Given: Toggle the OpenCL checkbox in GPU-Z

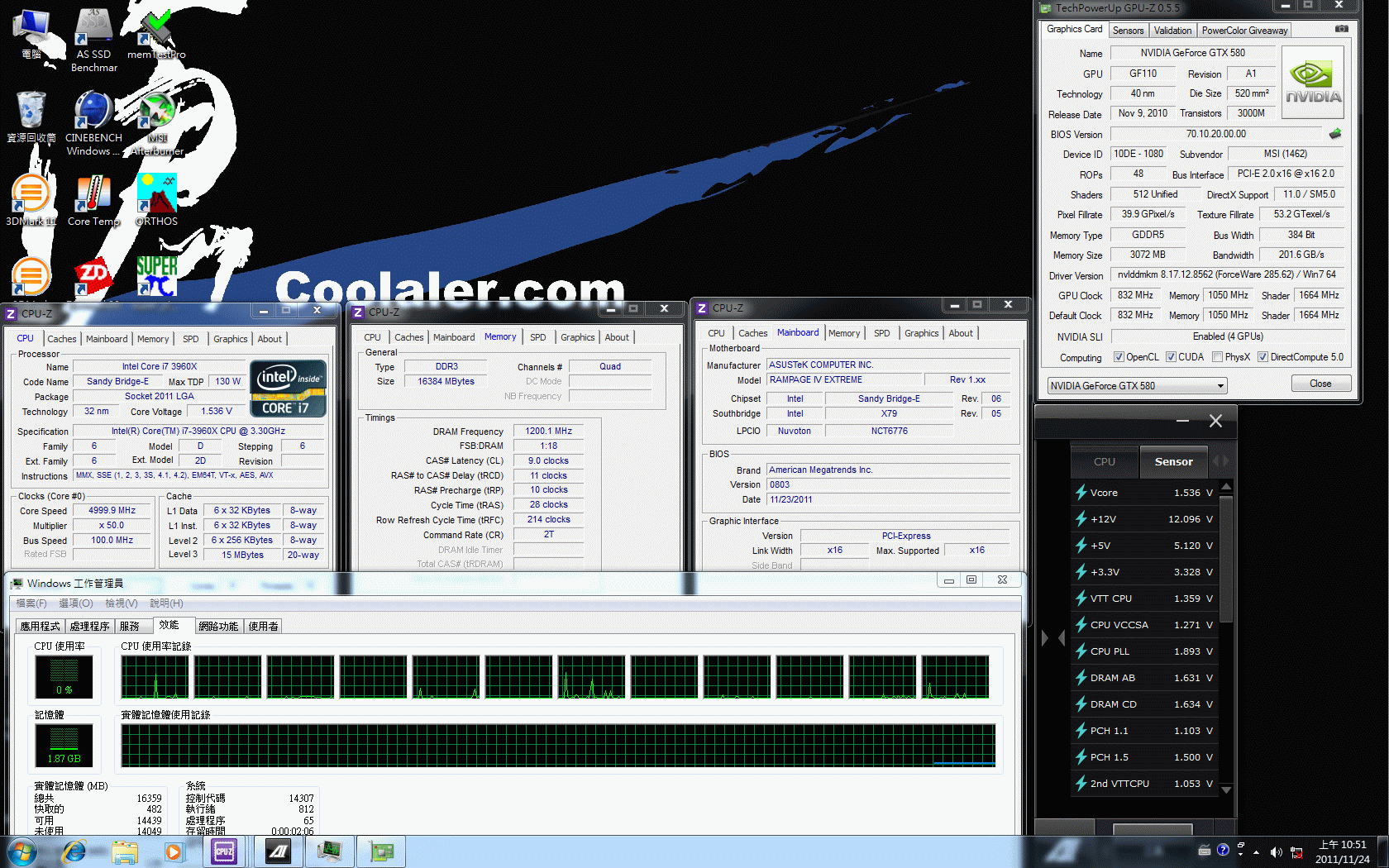Looking at the screenshot, I should click(1119, 357).
